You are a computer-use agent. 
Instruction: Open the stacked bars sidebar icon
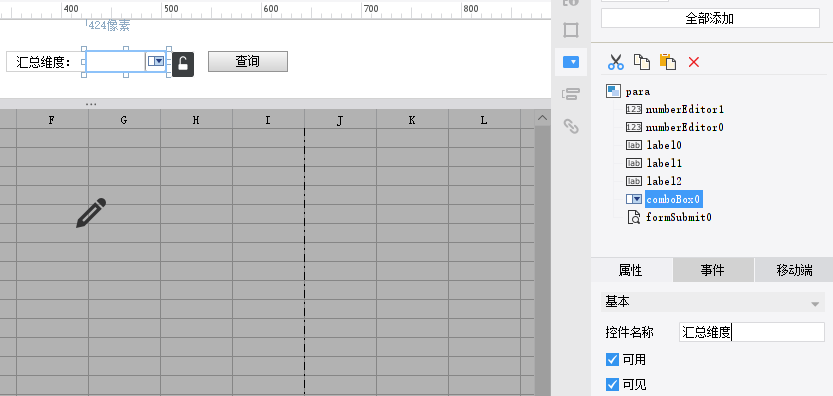[x=571, y=95]
